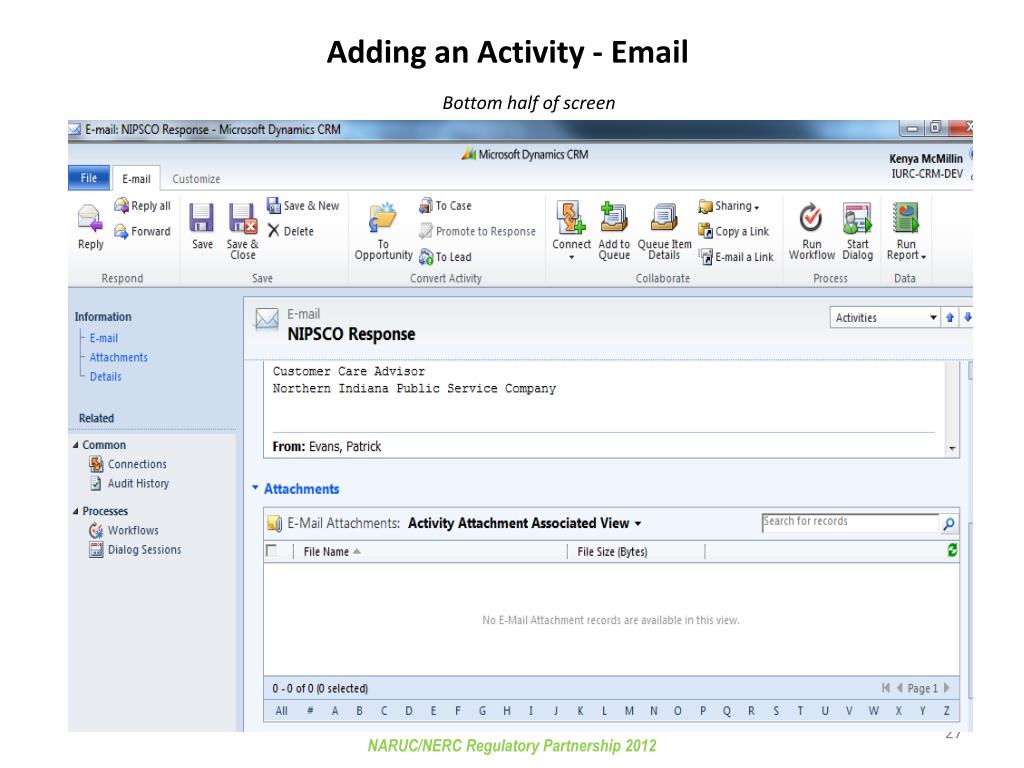Click Reply all in Respond group
Image resolution: width=1024 pixels, height=768 pixels.
click(142, 206)
